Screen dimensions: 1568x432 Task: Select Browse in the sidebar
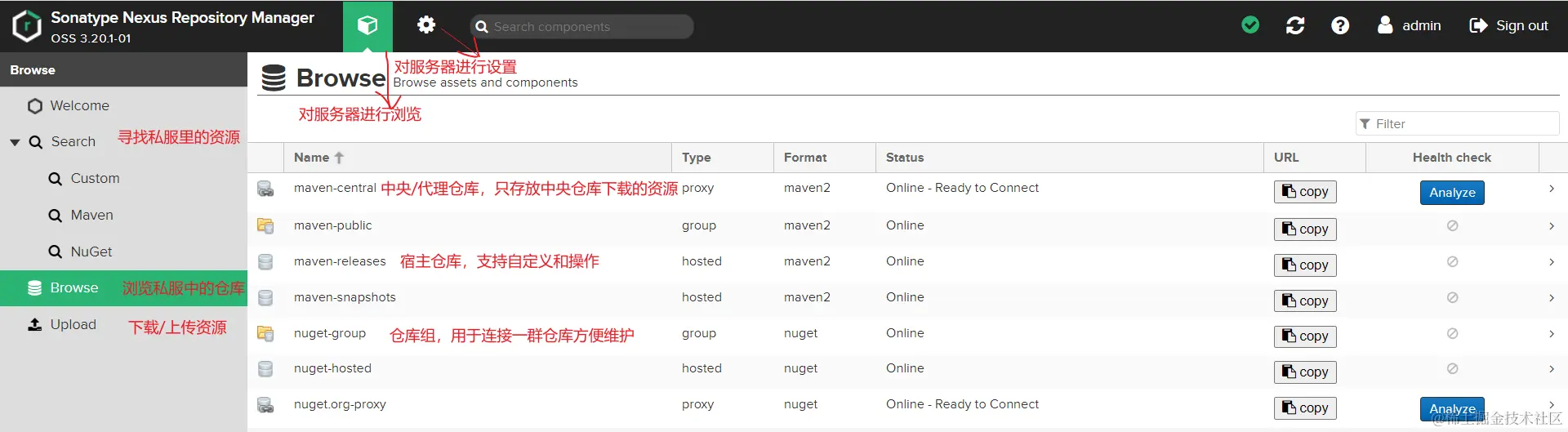pos(123,288)
